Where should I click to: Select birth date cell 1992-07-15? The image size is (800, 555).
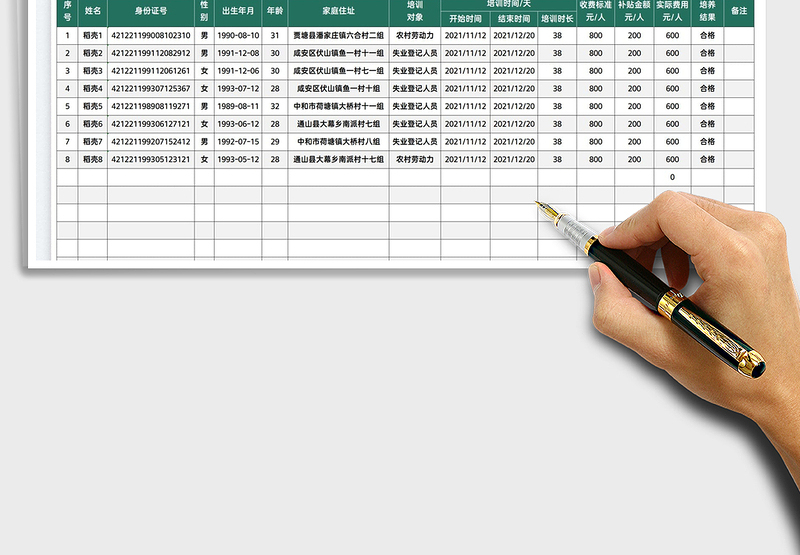[238, 142]
